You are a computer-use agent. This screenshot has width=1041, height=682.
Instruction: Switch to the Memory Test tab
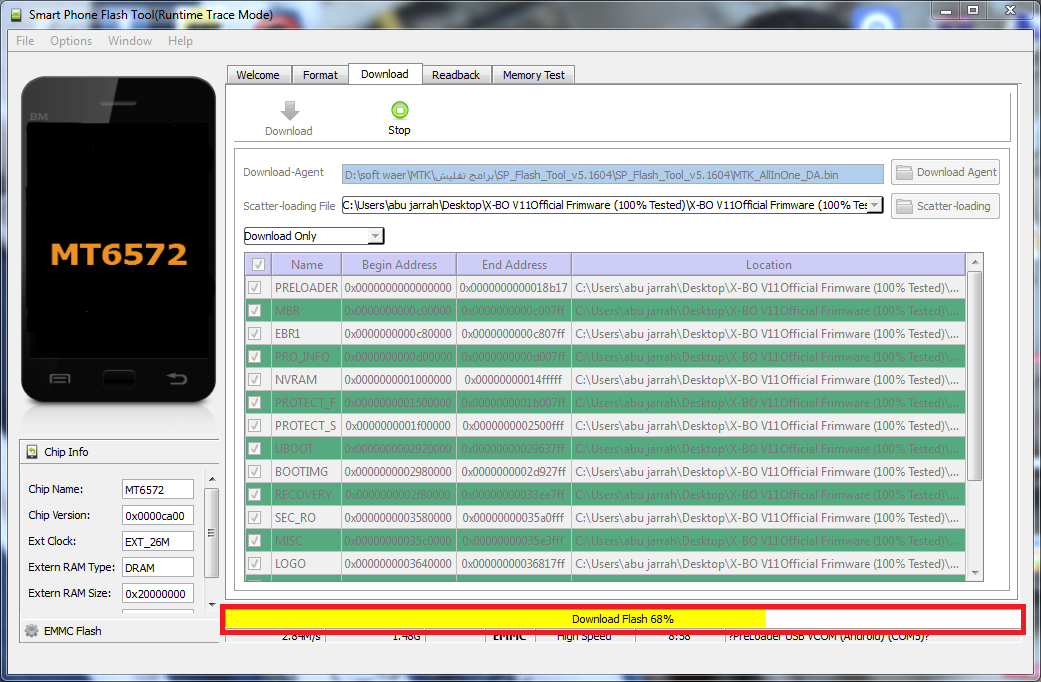click(x=533, y=75)
